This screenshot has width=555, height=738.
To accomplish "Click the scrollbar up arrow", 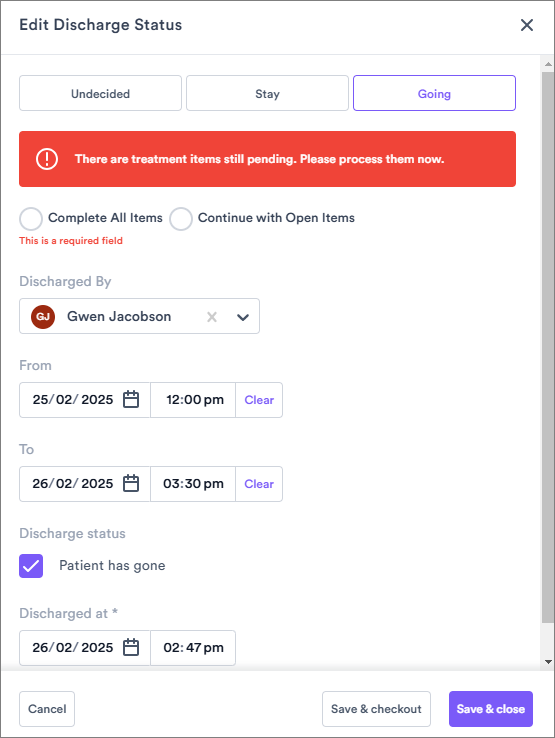I will [x=548, y=64].
